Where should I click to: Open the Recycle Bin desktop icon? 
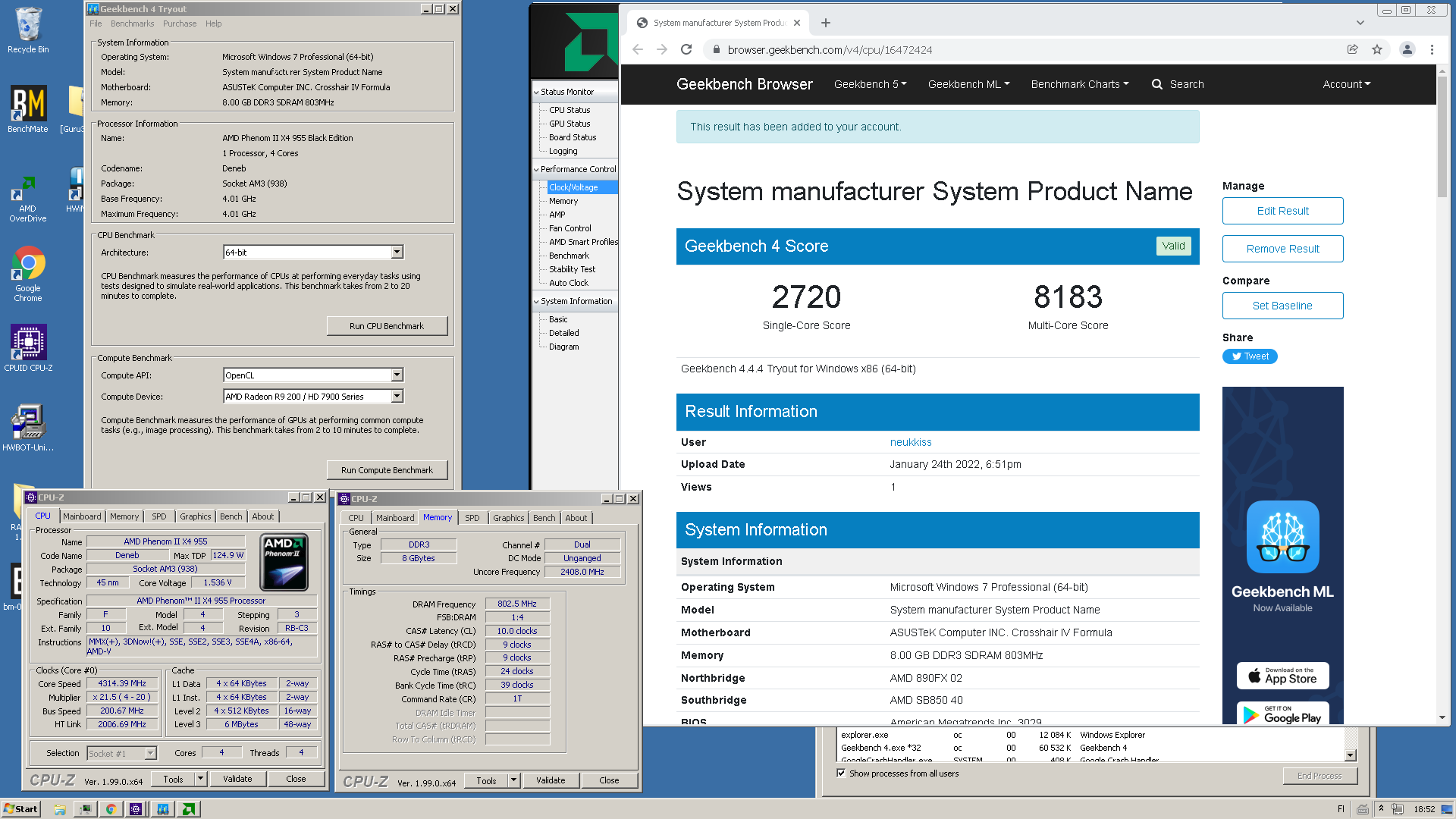pos(28,30)
